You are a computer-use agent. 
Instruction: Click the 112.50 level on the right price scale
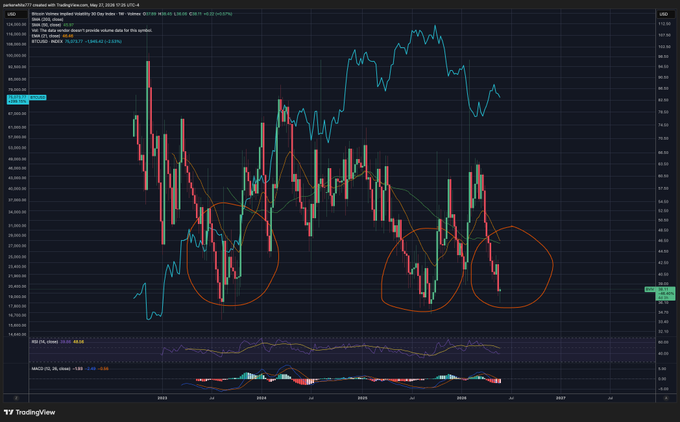pos(664,24)
